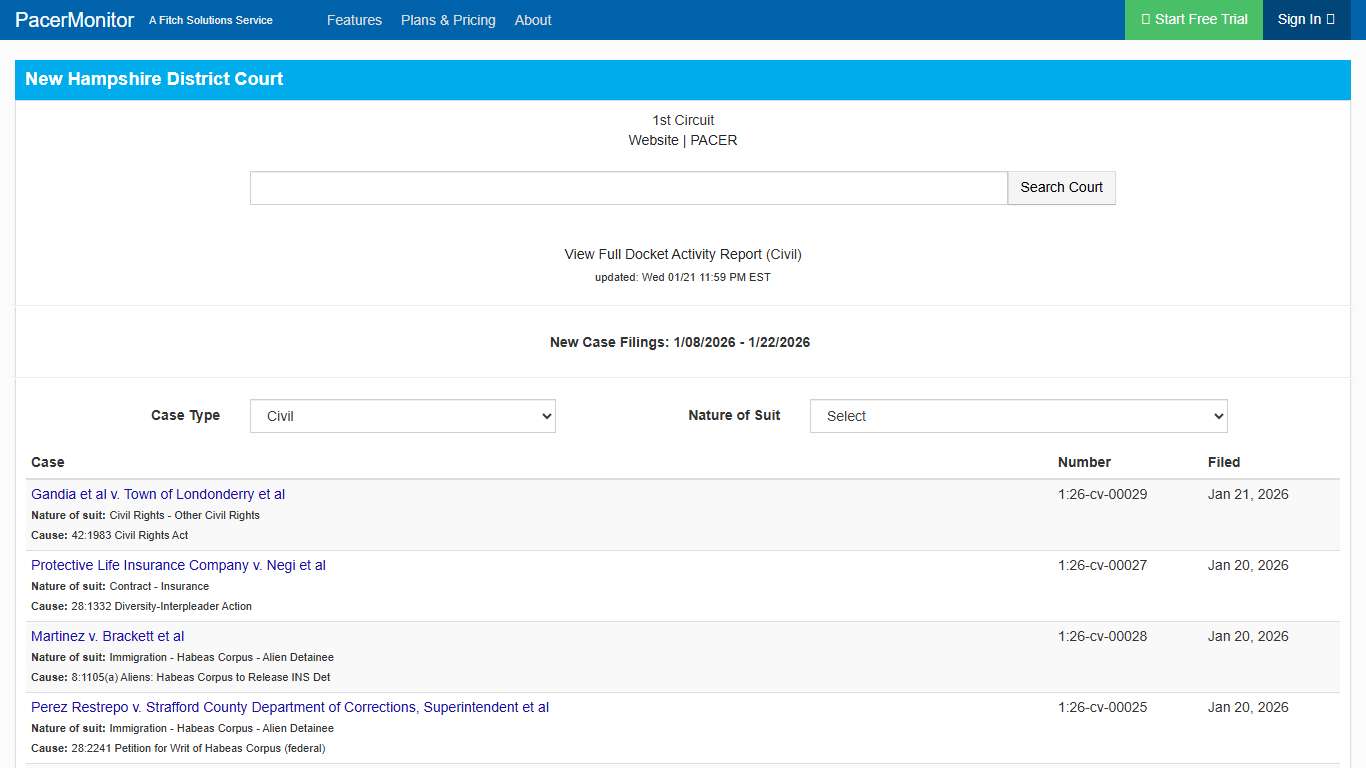
Task: Open Martinez v. Brackett et al case
Action: (107, 636)
